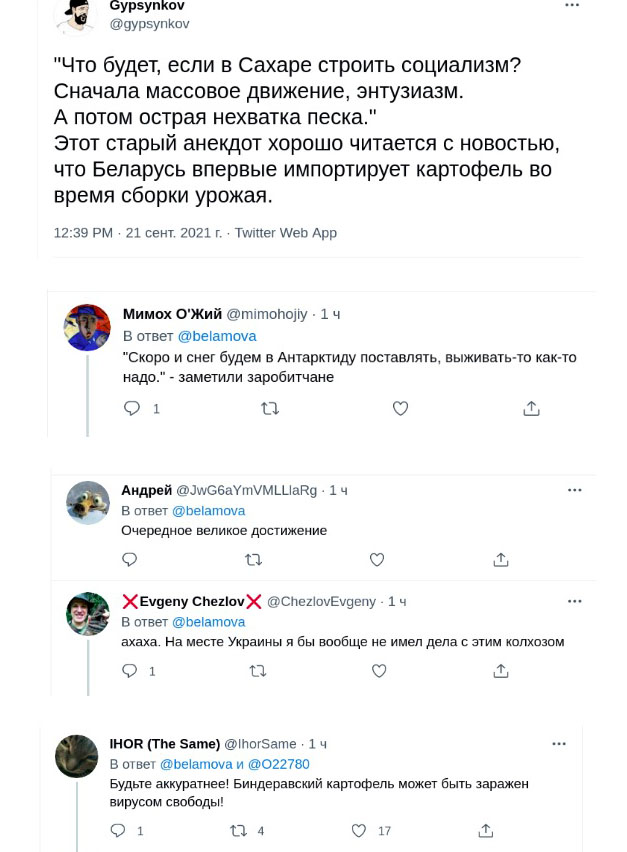The height and width of the screenshot is (852, 627).
Task: Retweet Мимох О'Жий's reply
Action: point(270,408)
